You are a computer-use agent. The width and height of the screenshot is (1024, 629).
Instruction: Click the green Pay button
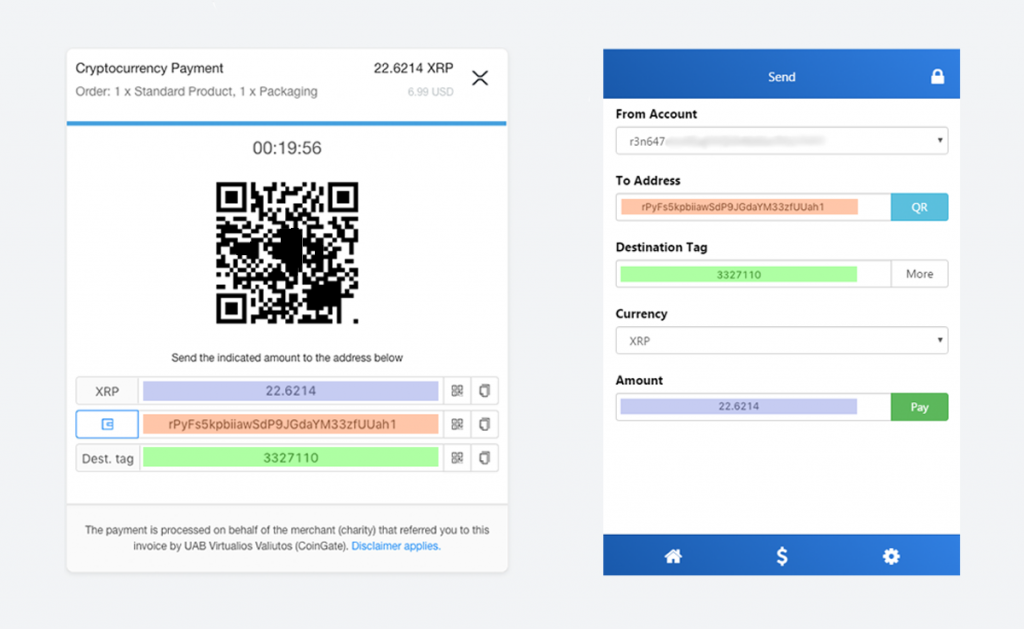click(x=920, y=407)
